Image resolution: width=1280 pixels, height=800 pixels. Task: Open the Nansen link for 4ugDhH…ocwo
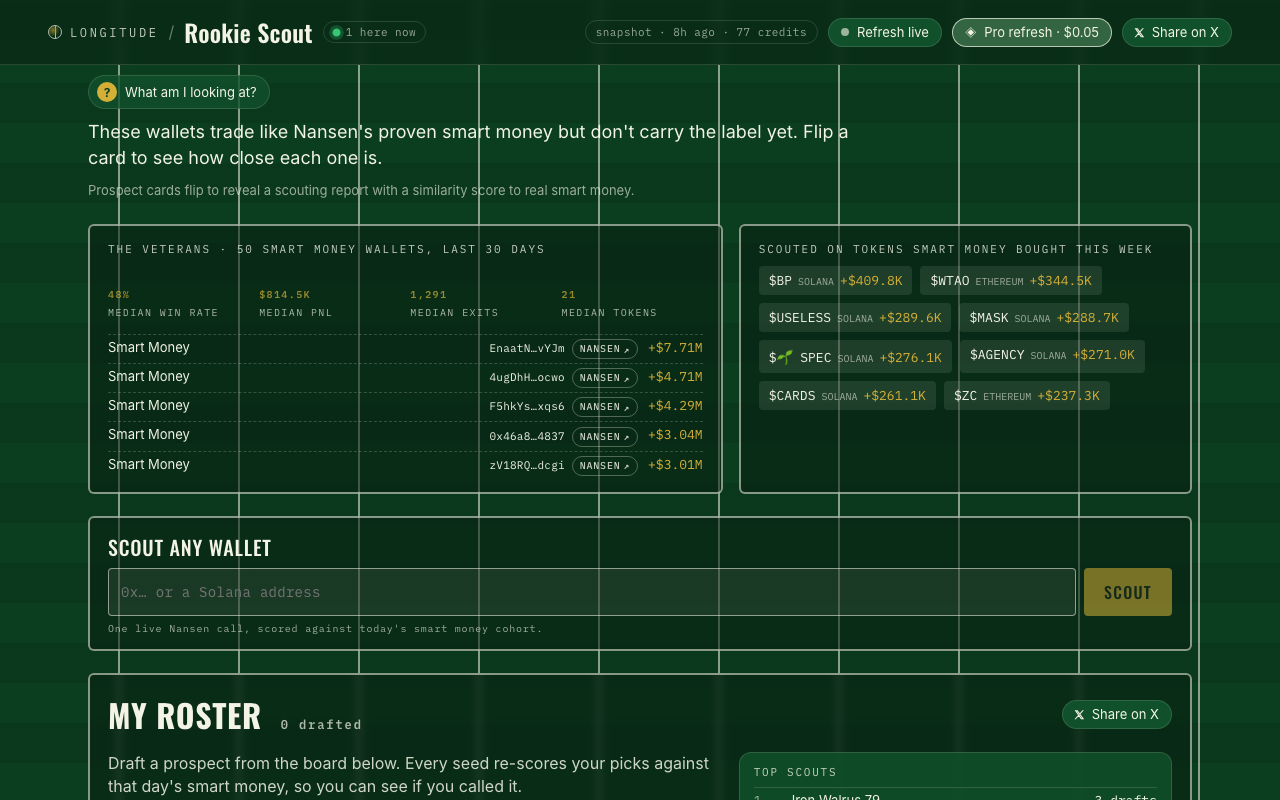tap(605, 378)
